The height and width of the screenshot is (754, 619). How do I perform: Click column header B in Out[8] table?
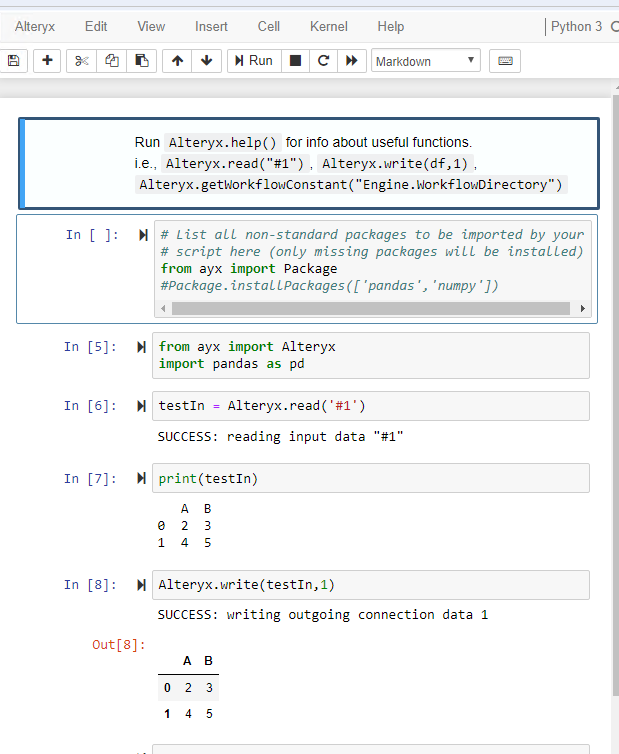click(208, 661)
